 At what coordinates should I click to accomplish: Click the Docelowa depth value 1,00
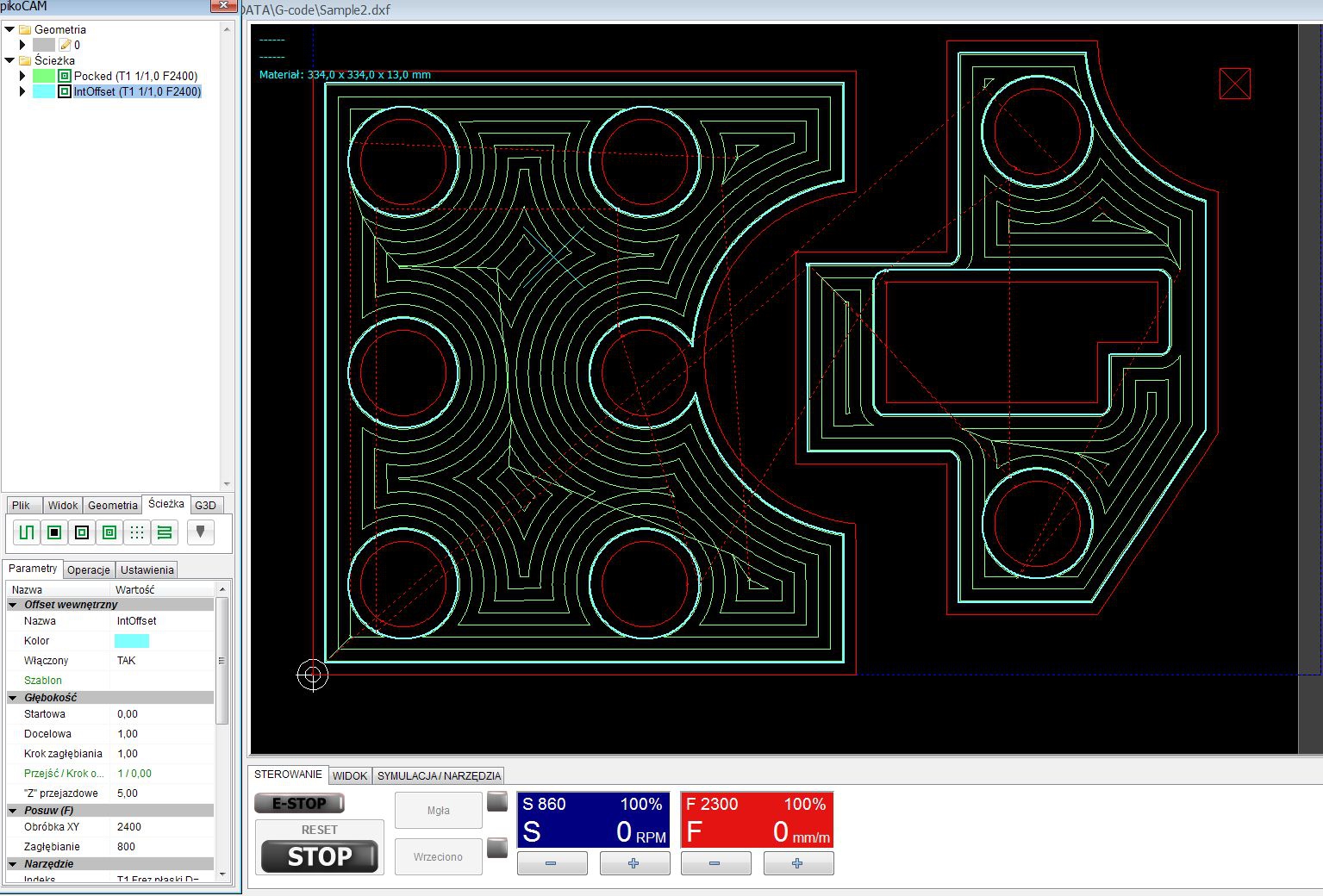(163, 734)
